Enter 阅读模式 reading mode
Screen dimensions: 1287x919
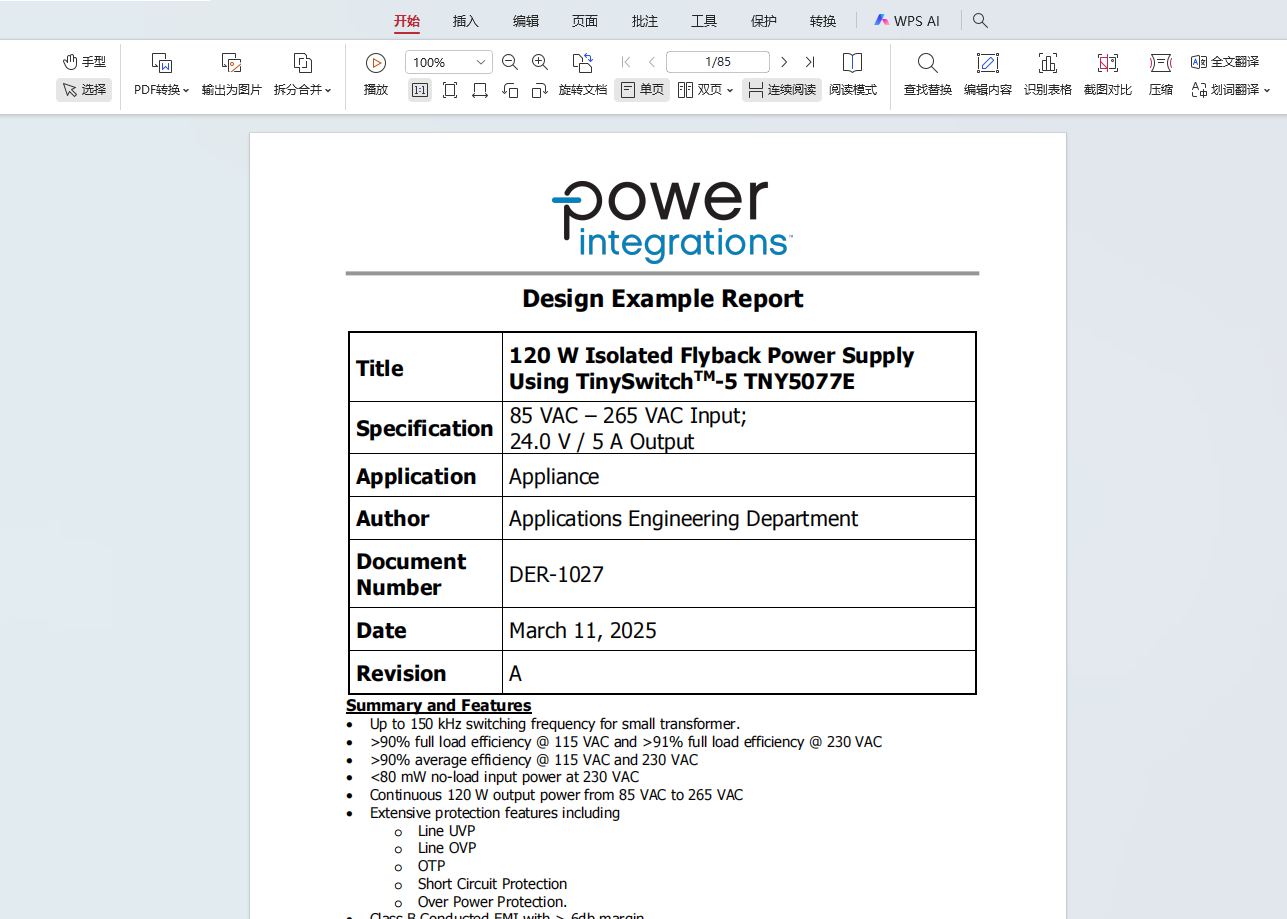[x=853, y=75]
